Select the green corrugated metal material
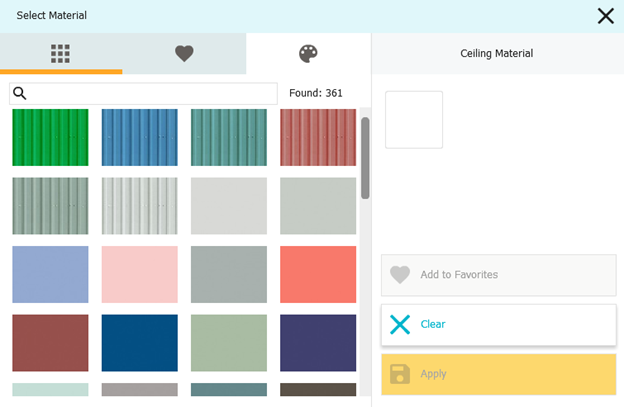Image resolution: width=624 pixels, height=407 pixels. click(50, 137)
